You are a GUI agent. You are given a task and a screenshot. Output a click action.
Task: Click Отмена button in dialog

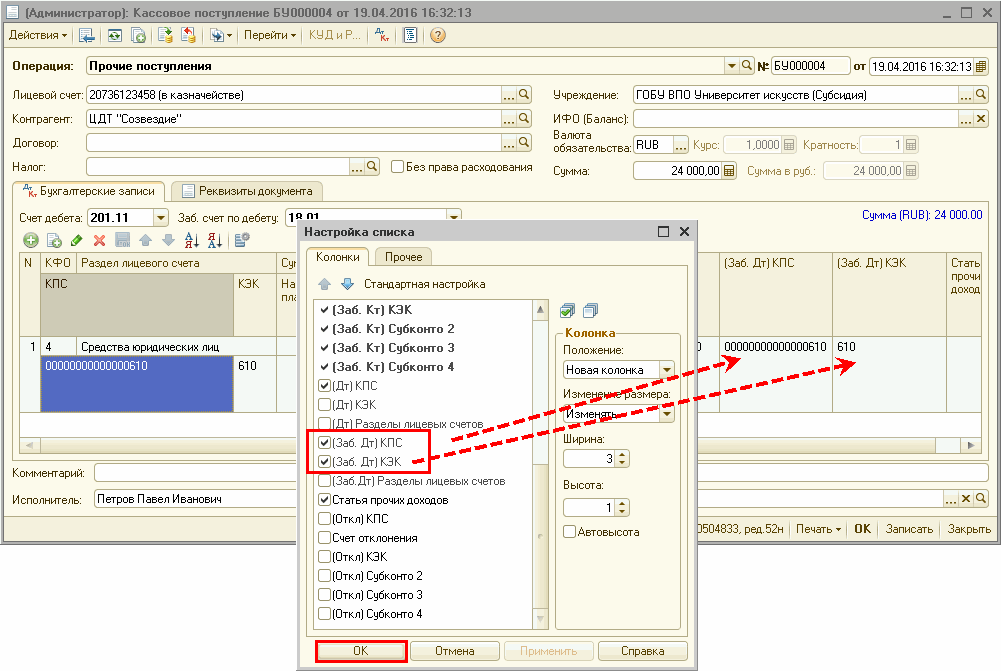[x=455, y=651]
